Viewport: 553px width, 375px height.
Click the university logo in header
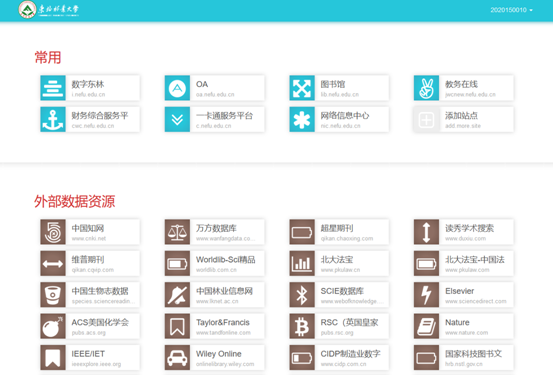pyautogui.click(x=49, y=10)
